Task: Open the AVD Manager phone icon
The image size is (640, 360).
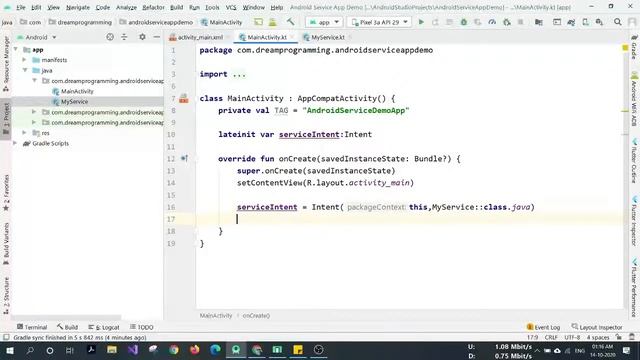Action: [x=585, y=22]
